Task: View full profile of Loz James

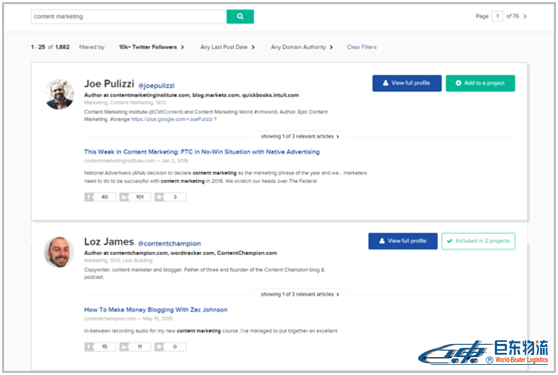Action: click(403, 241)
